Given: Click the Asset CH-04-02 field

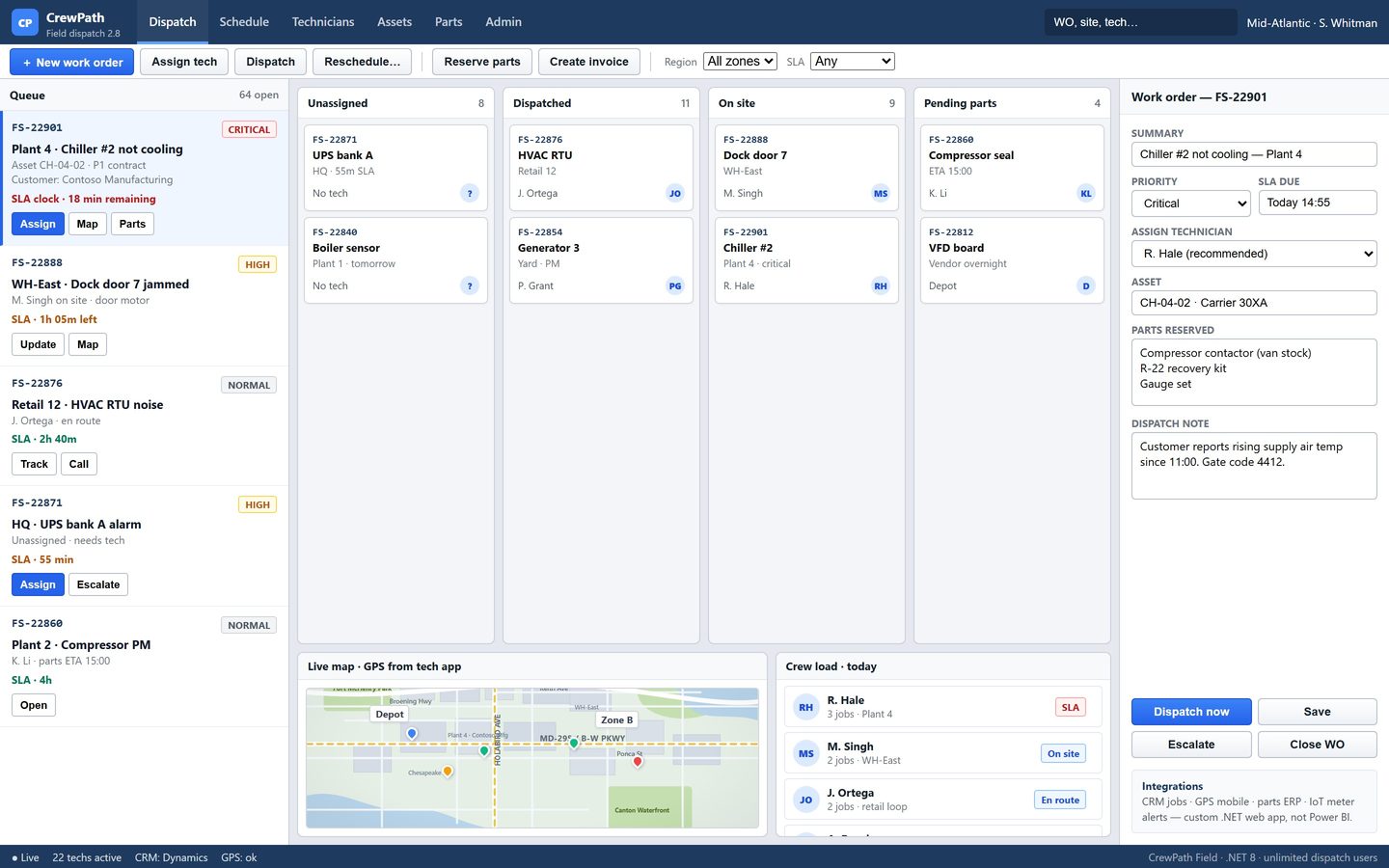Looking at the screenshot, I should pos(1254,303).
